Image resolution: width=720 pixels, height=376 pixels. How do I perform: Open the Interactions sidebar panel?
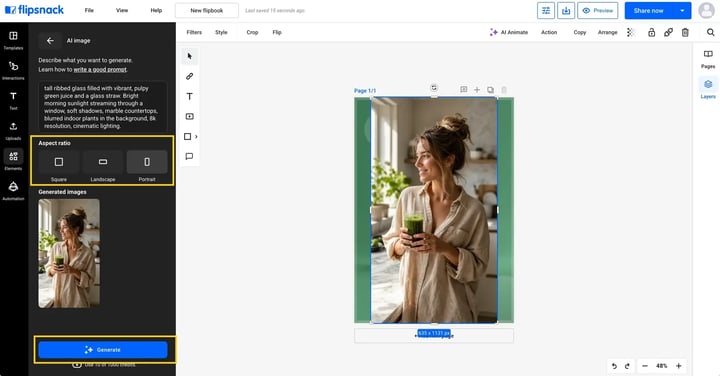click(x=13, y=70)
